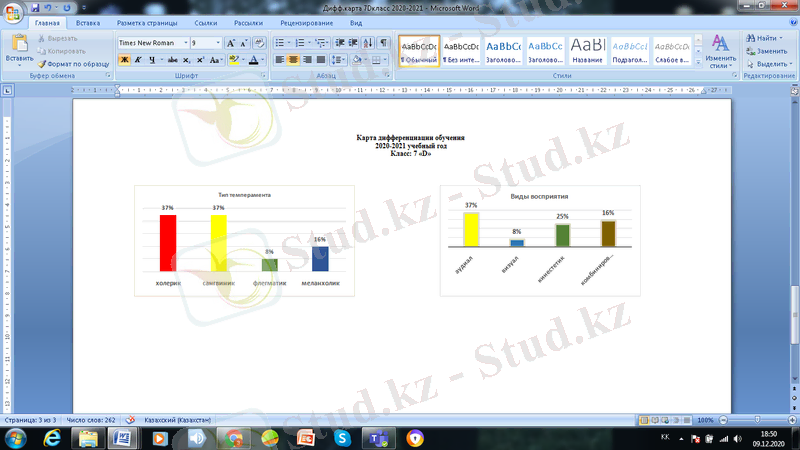
Task: Apply the Название style
Action: point(587,51)
